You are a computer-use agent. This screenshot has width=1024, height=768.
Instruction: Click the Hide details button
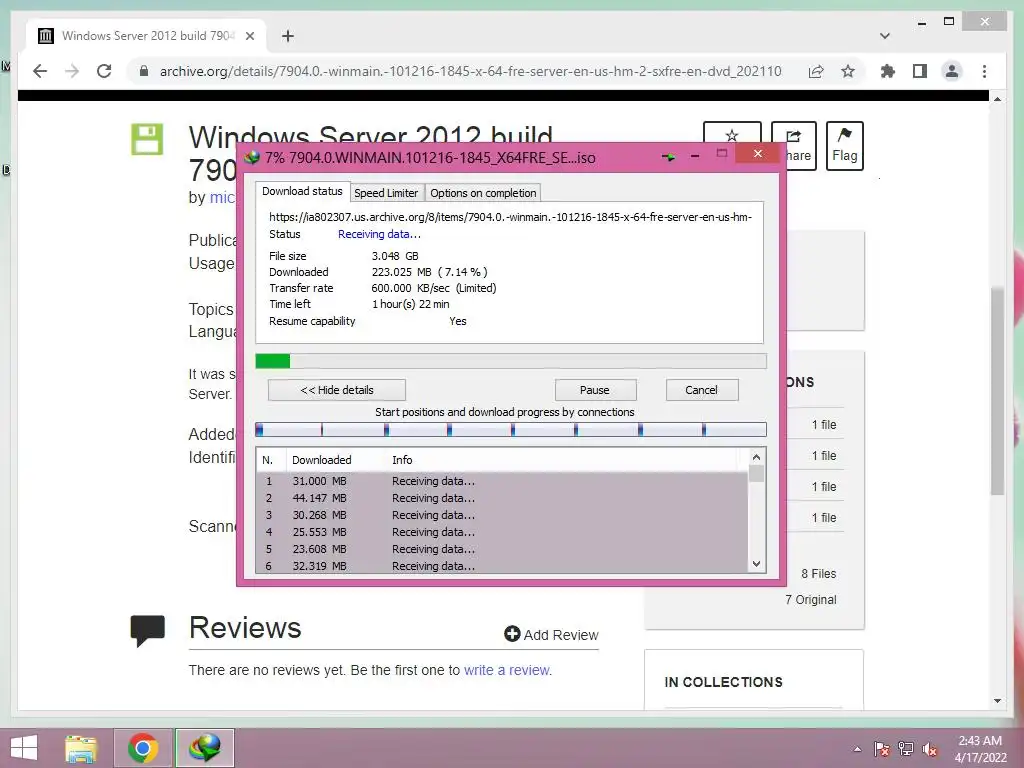pos(337,390)
